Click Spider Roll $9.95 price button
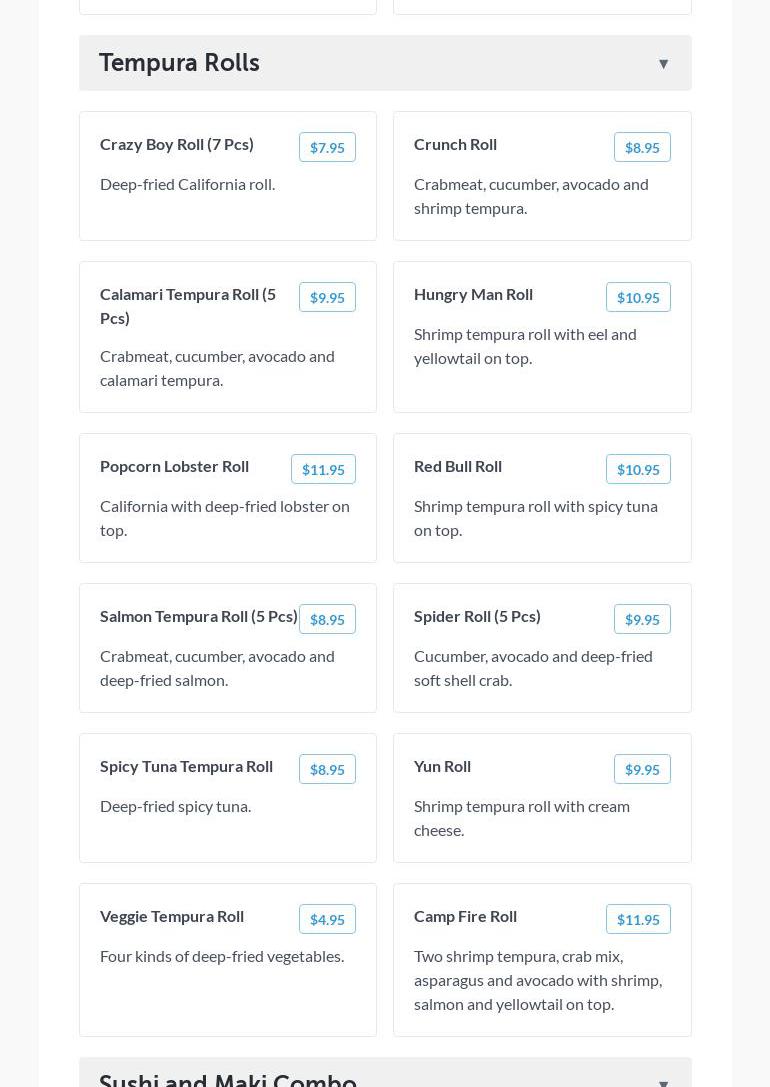The height and width of the screenshot is (1087, 770). [642, 619]
